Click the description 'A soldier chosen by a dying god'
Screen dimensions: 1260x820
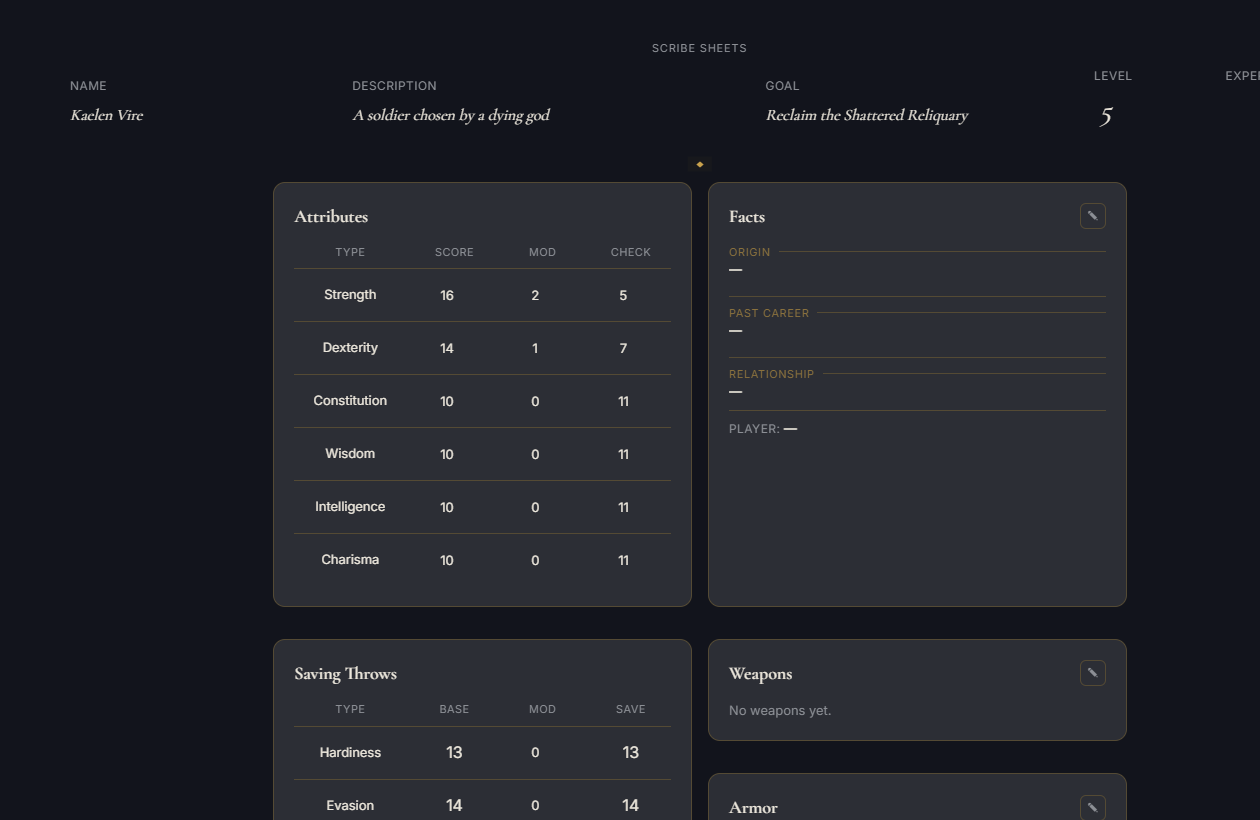(451, 115)
